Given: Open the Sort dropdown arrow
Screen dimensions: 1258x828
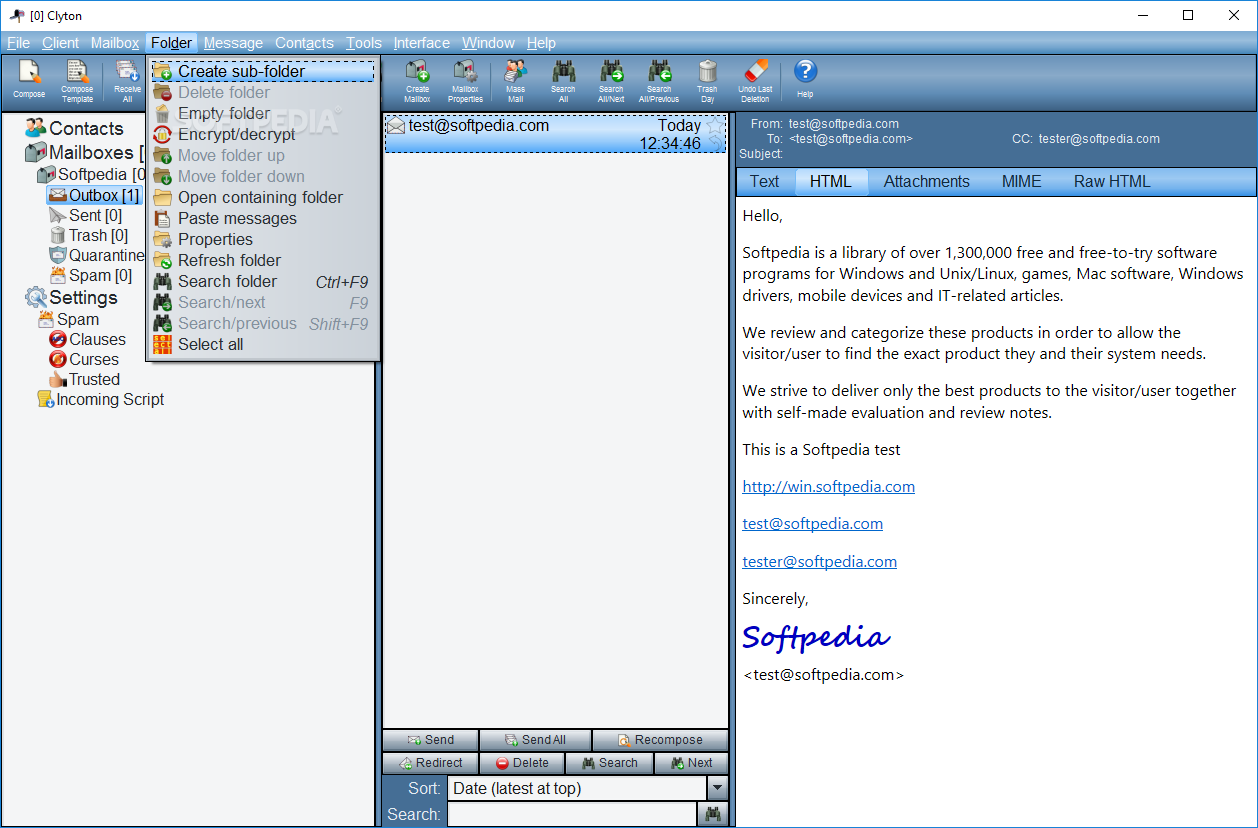Looking at the screenshot, I should [716, 788].
